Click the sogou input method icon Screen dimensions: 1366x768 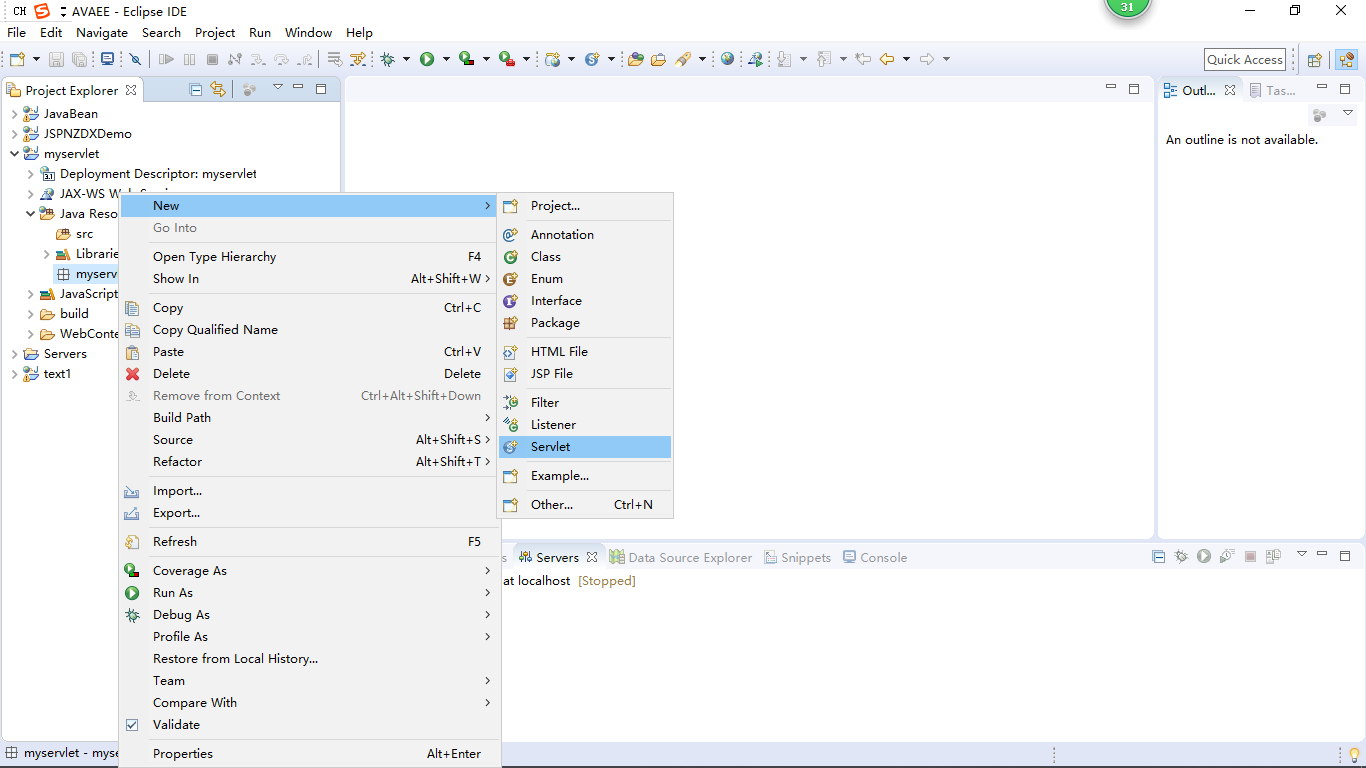point(42,11)
